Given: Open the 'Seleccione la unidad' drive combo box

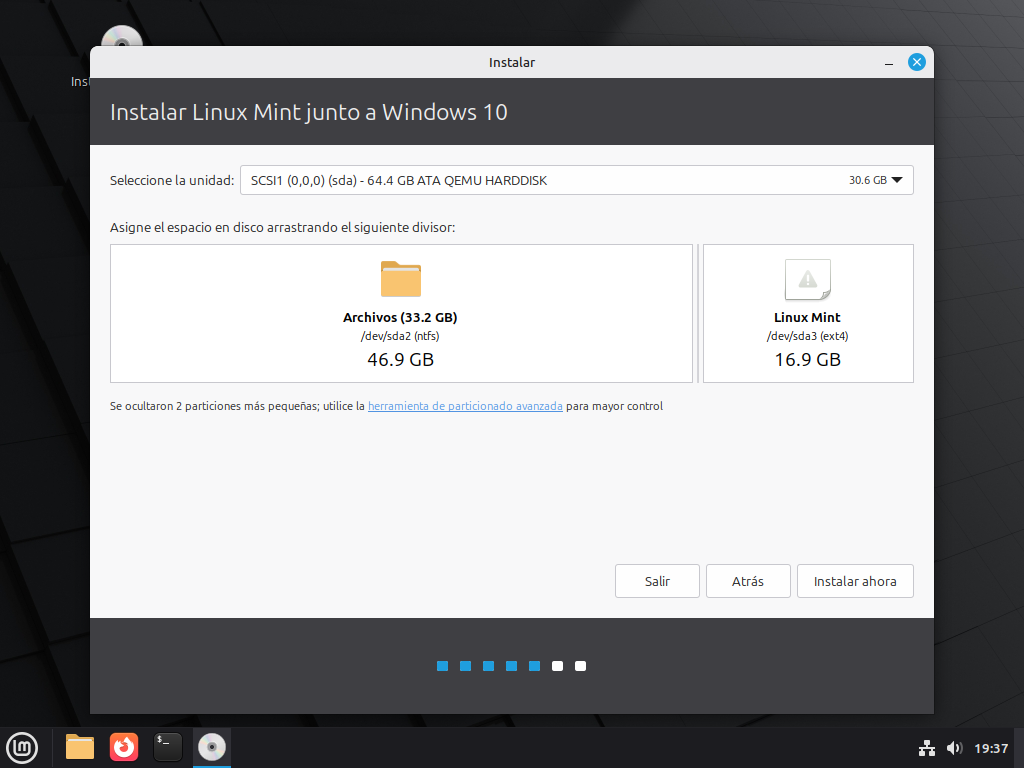Looking at the screenshot, I should [576, 180].
